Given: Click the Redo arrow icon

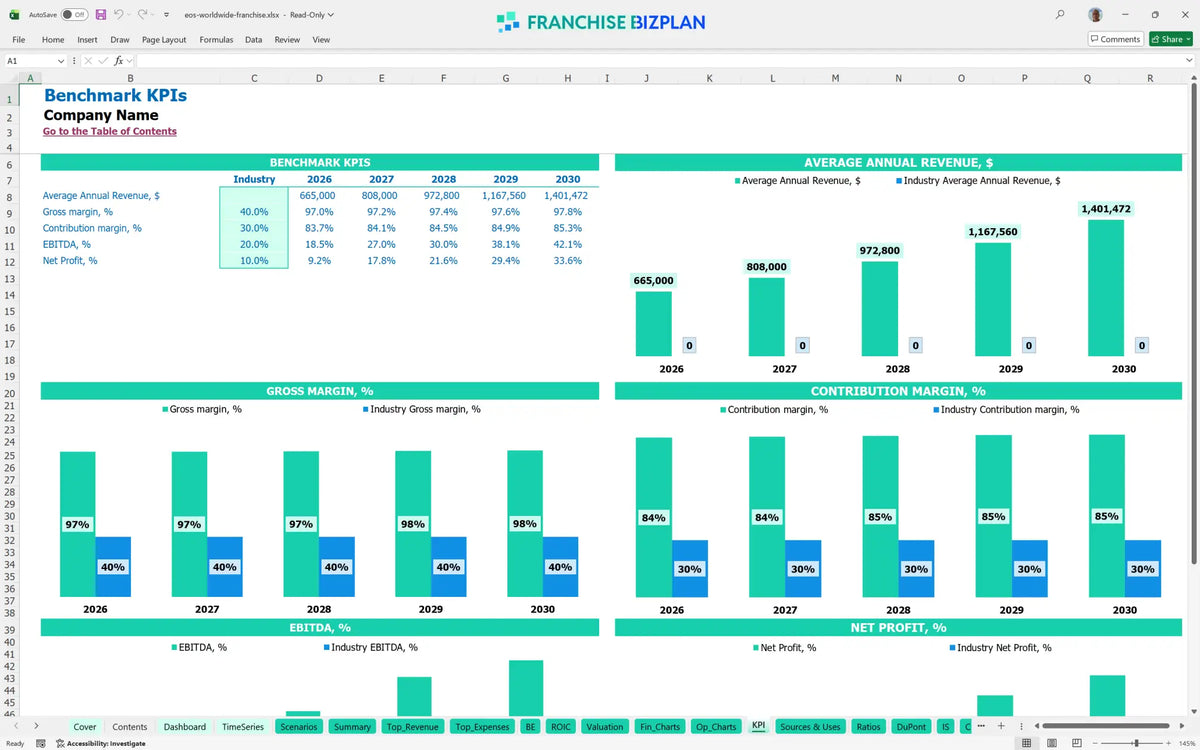Looking at the screenshot, I should pyautogui.click(x=144, y=15).
